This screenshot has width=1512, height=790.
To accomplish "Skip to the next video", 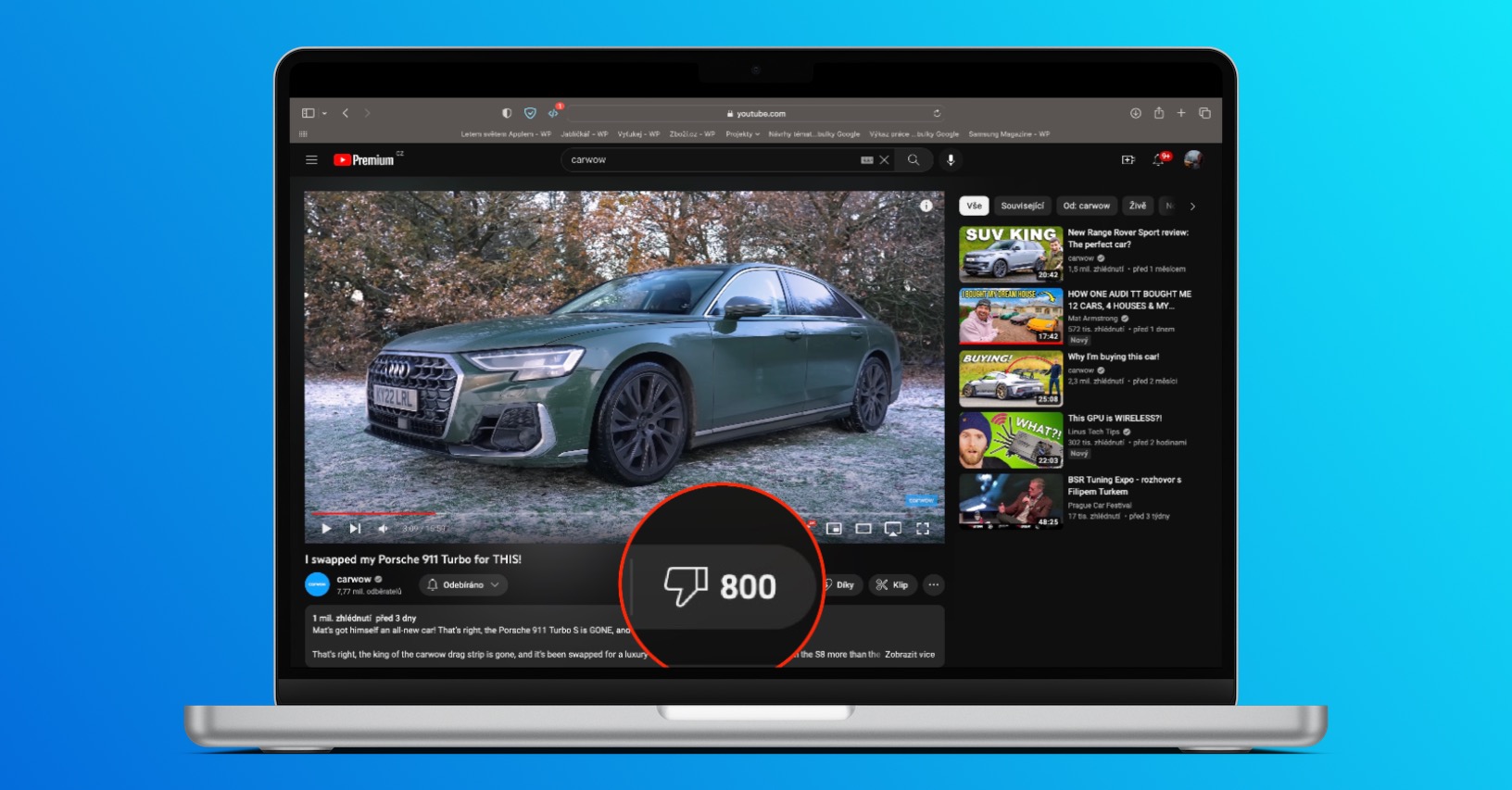I will [x=355, y=529].
